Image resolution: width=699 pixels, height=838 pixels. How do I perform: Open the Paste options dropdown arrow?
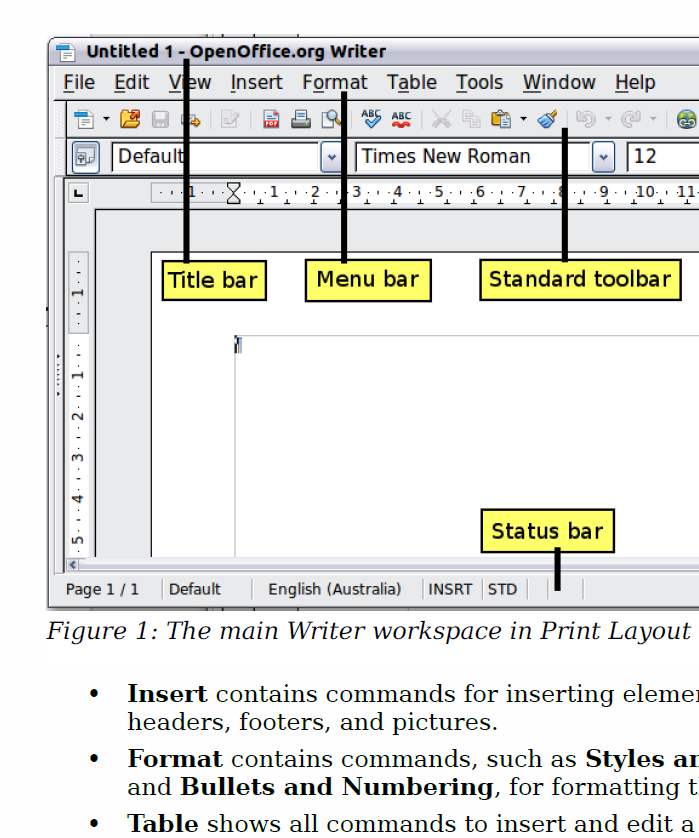click(x=523, y=119)
